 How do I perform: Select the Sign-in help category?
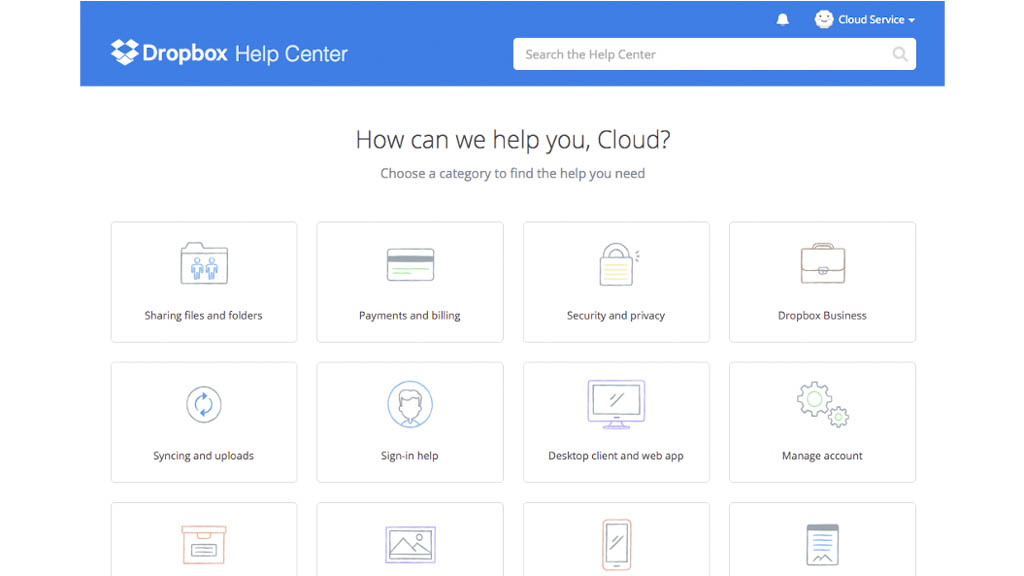[409, 421]
